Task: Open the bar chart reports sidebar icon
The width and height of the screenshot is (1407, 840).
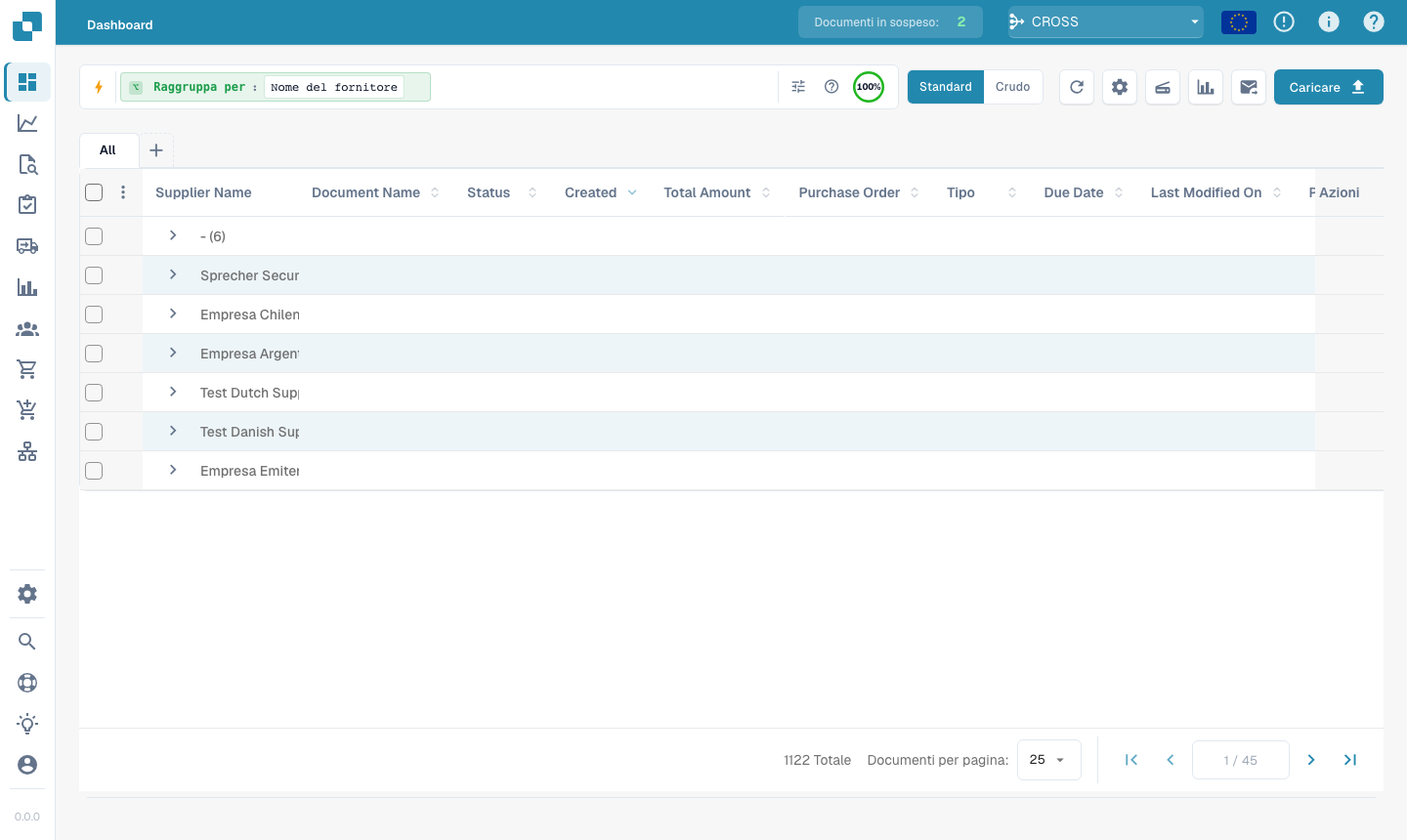Action: pos(27,287)
